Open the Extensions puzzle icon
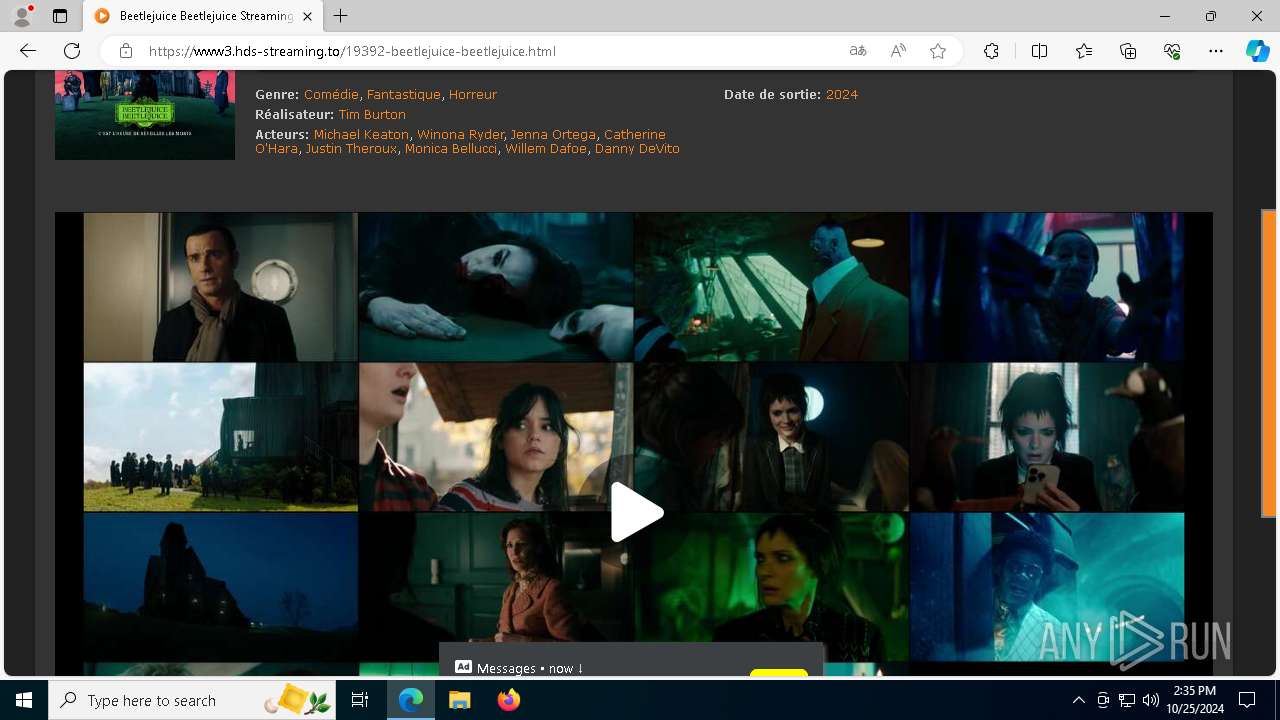 991,51
